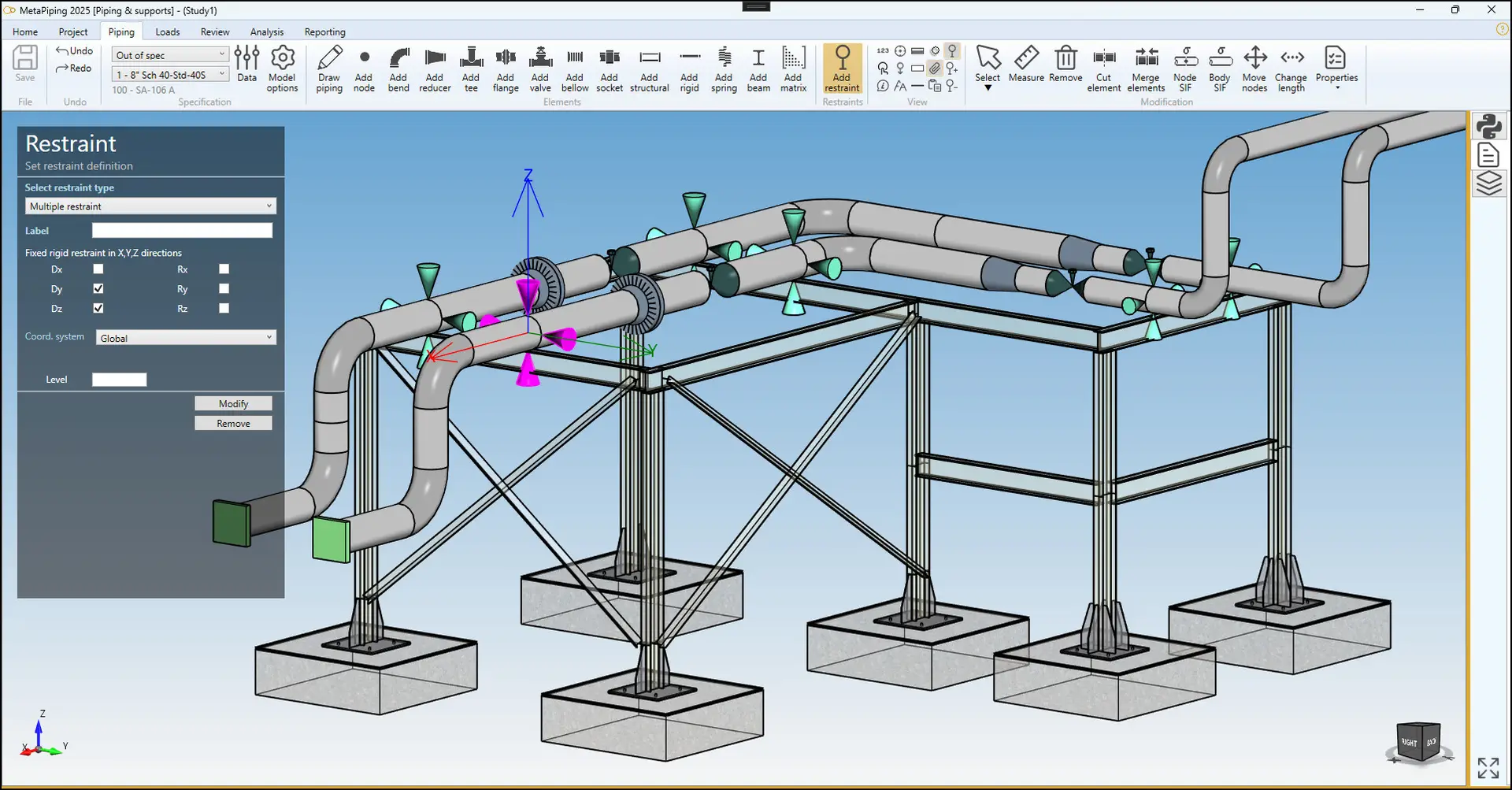
Task: Click the Label text field
Action: [x=182, y=231]
